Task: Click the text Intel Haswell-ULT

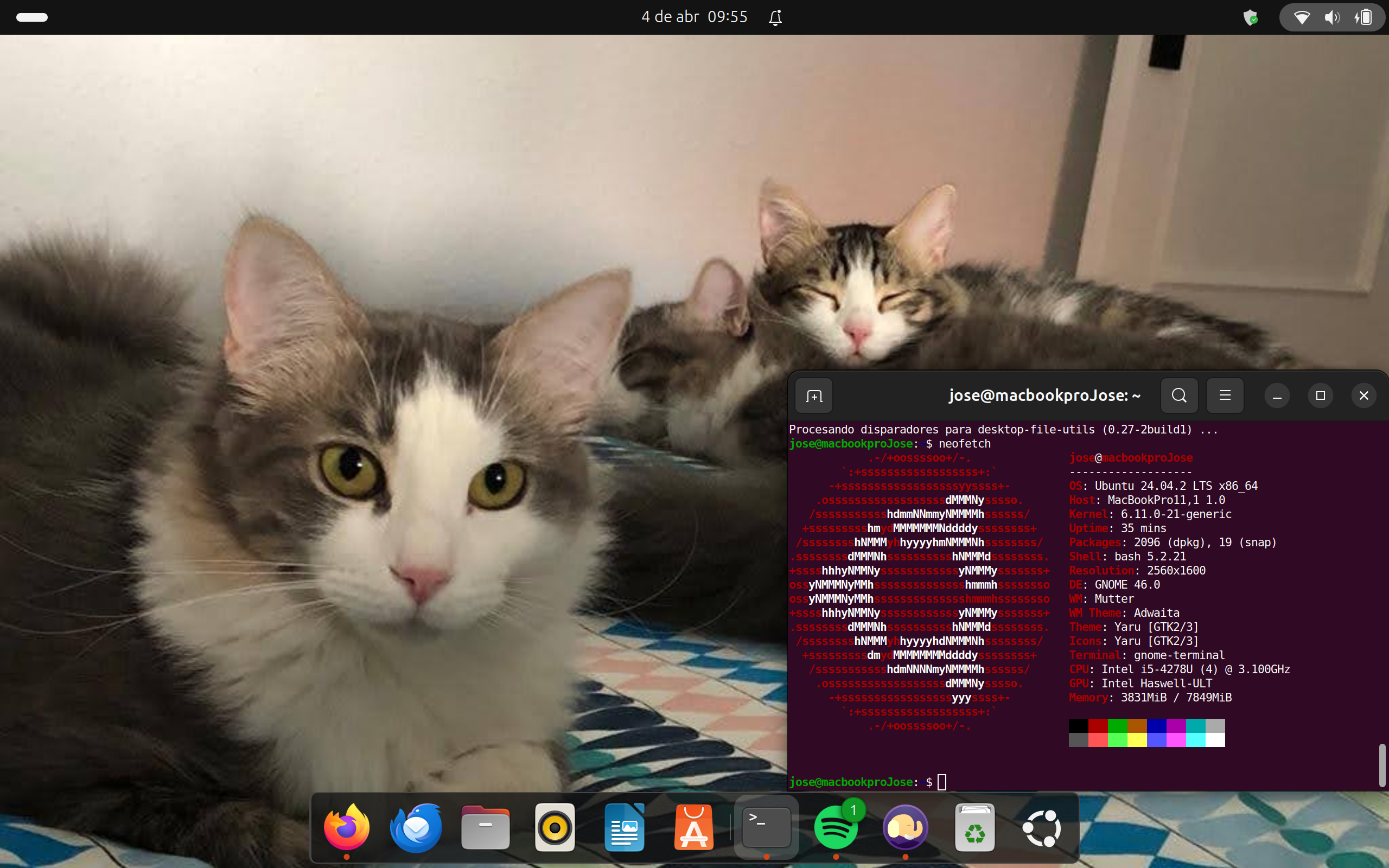Action: 1157,683
